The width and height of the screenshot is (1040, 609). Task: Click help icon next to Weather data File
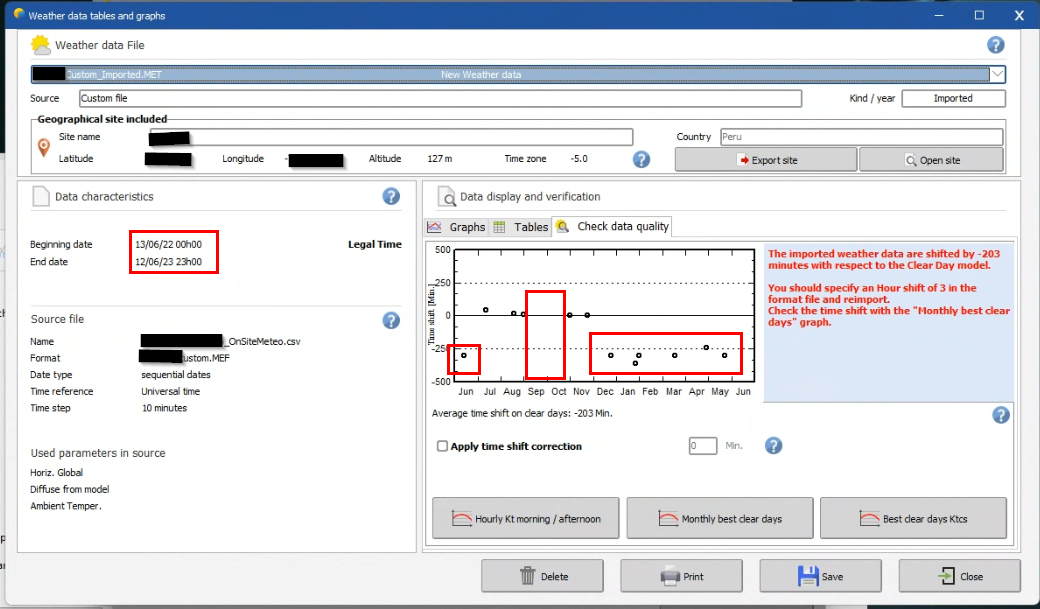pyautogui.click(x=995, y=45)
